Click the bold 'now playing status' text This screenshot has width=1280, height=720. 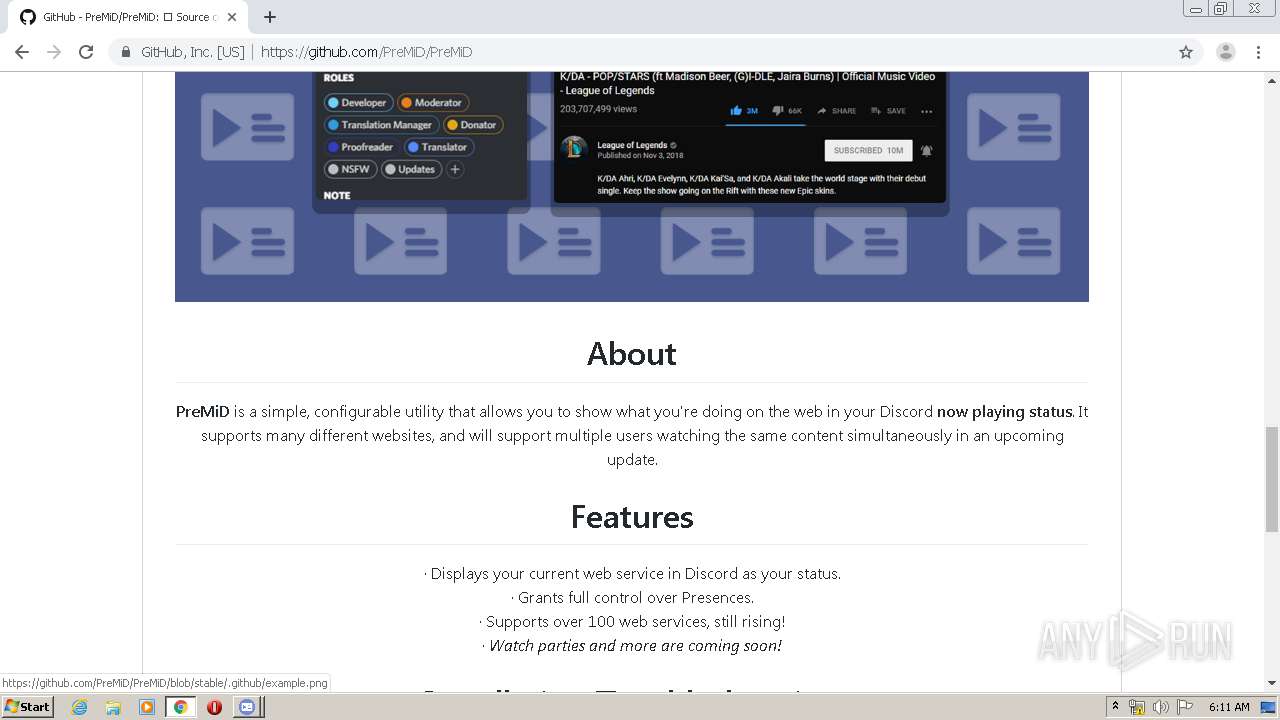[1004, 412]
